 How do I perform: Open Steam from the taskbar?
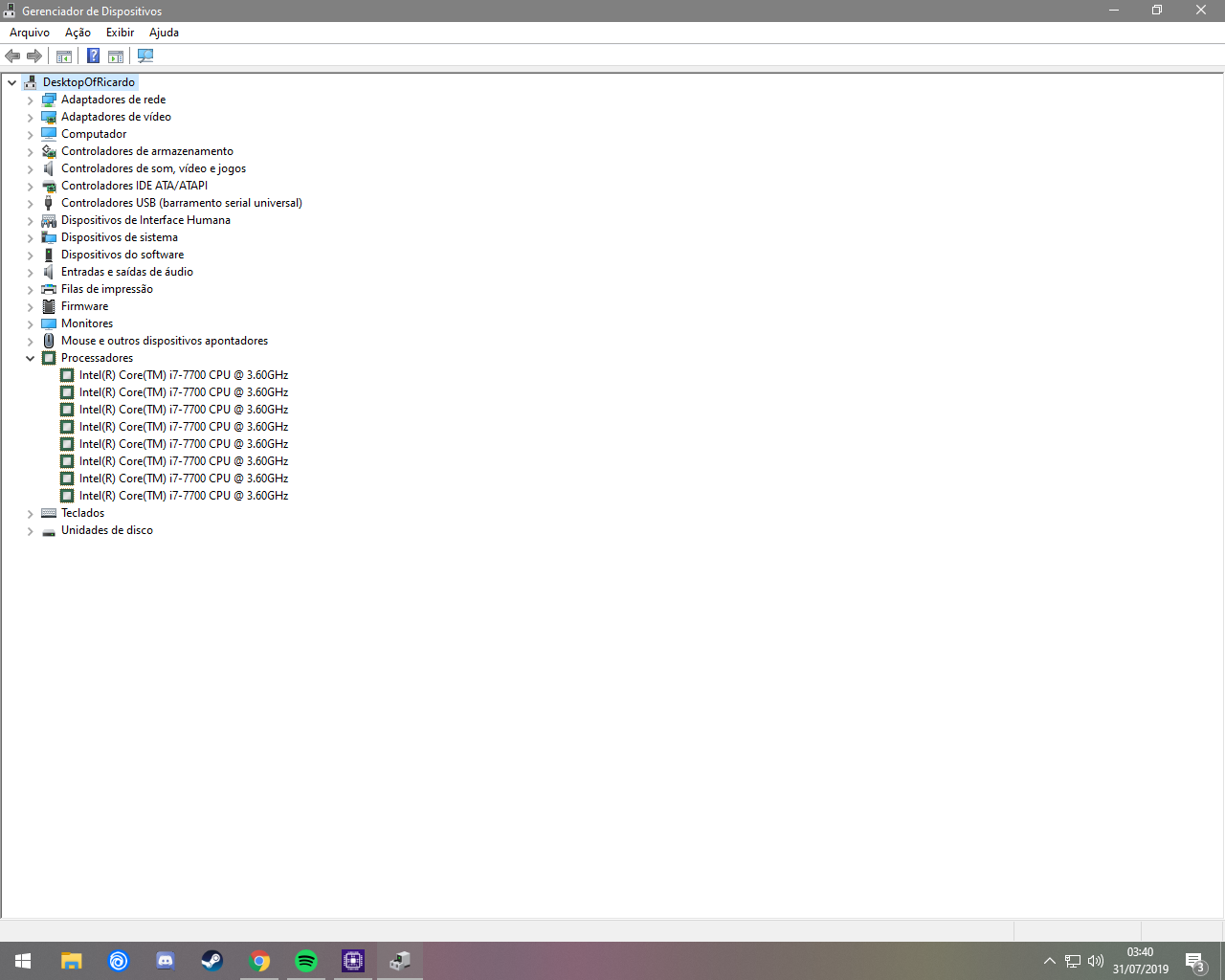tap(212, 961)
